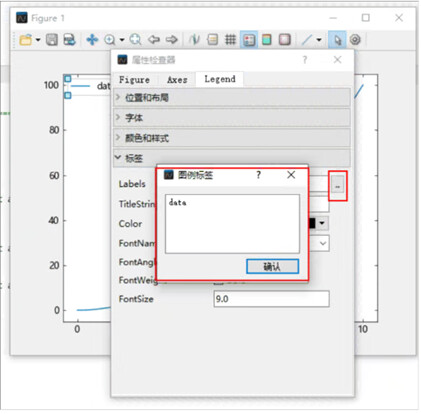This screenshot has height=414, width=421.
Task: Click the 属性检查器 title bar app icon
Action: [x=122, y=60]
